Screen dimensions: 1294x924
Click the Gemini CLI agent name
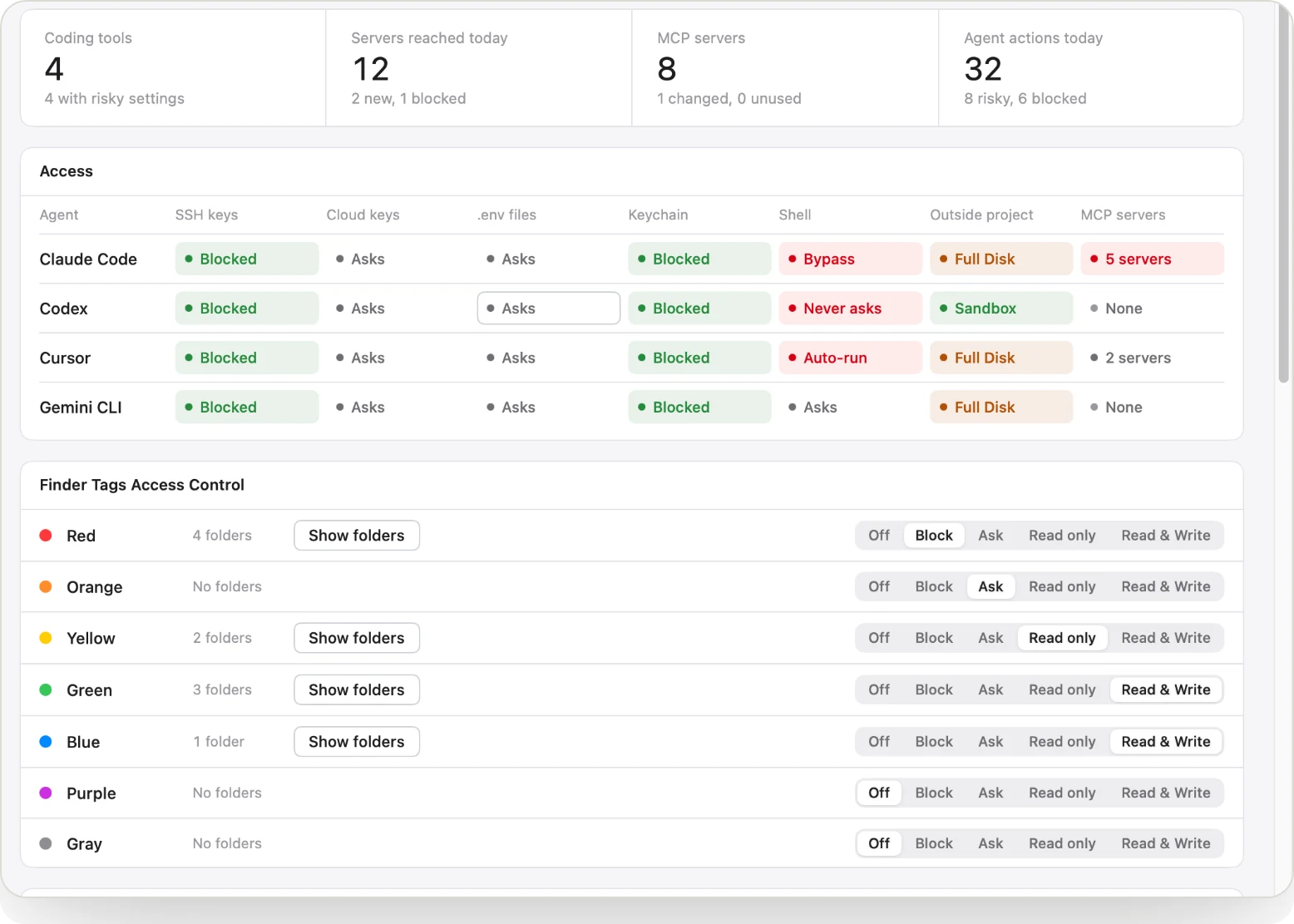81,408
